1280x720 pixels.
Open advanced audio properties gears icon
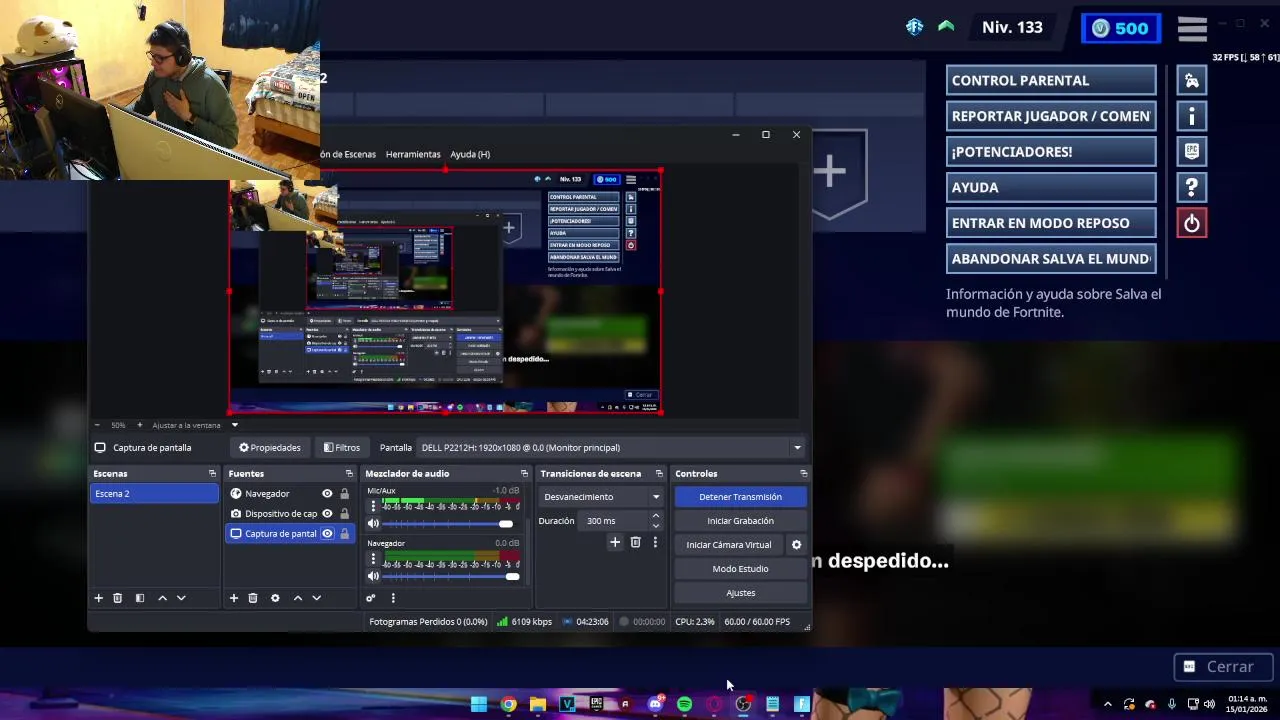pos(370,598)
